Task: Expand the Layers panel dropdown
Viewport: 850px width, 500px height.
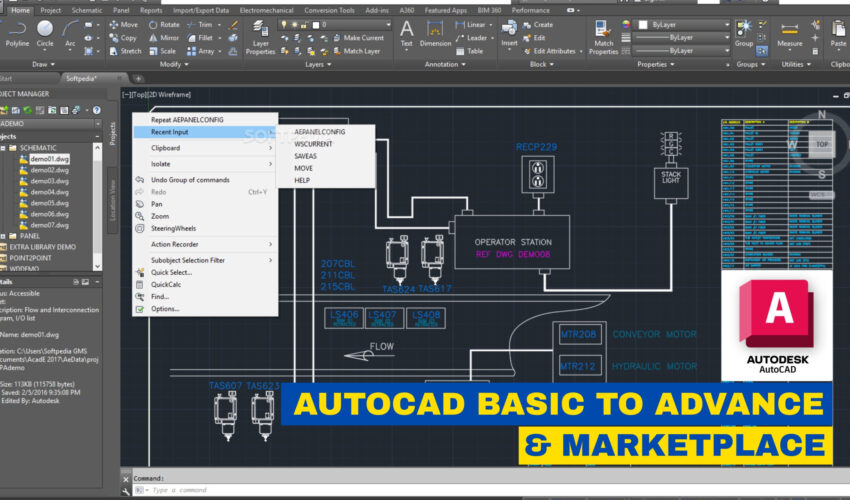Action: [x=318, y=64]
